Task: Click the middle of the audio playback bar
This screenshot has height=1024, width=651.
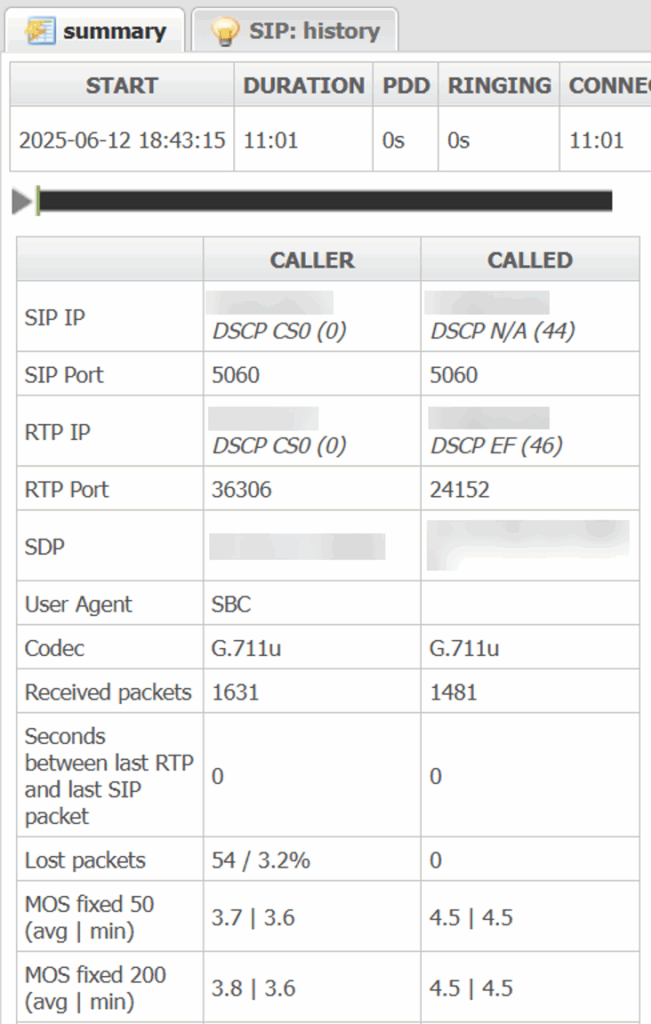Action: pyautogui.click(x=324, y=201)
